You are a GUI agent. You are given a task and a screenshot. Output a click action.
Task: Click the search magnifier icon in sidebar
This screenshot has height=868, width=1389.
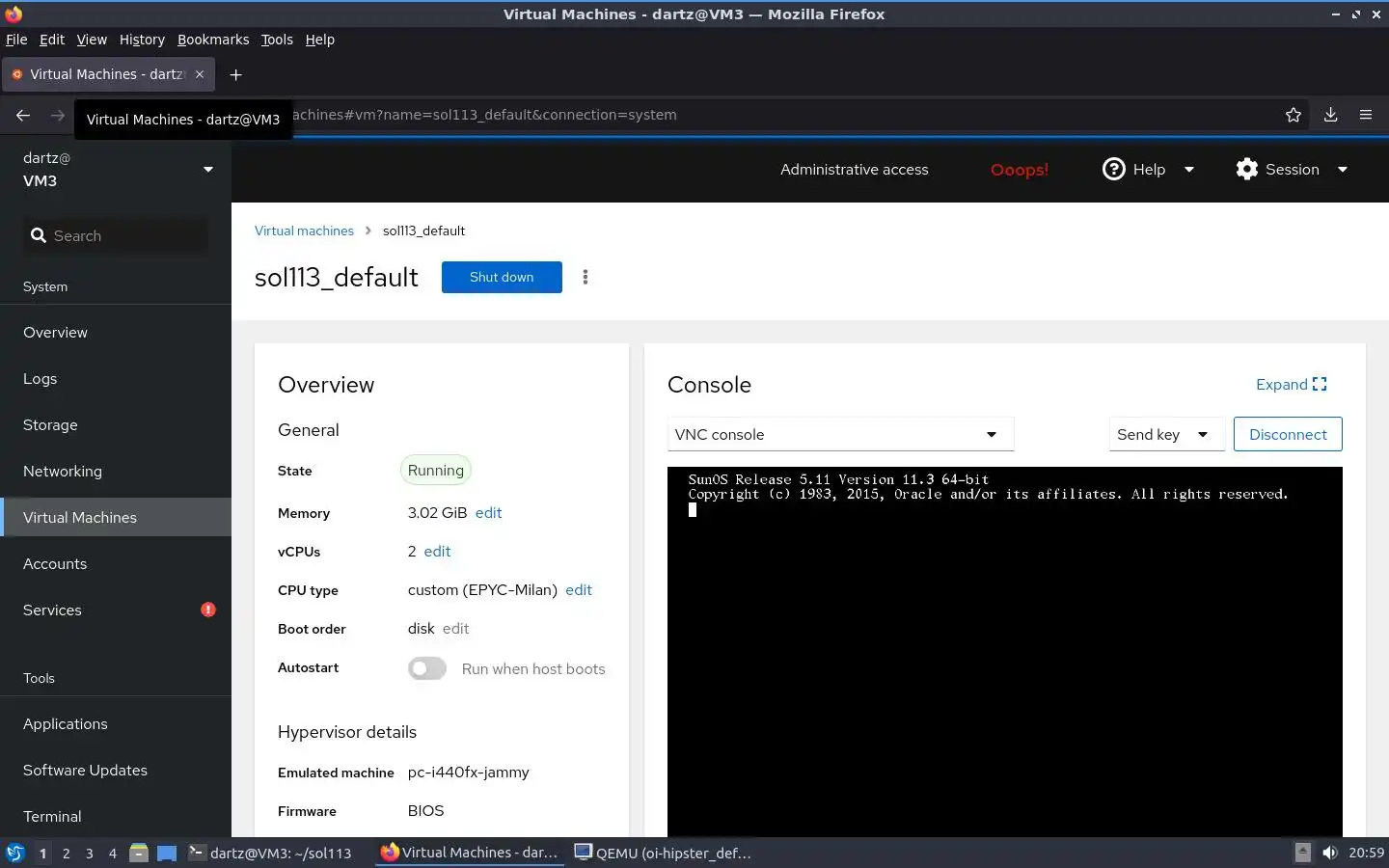click(x=39, y=235)
